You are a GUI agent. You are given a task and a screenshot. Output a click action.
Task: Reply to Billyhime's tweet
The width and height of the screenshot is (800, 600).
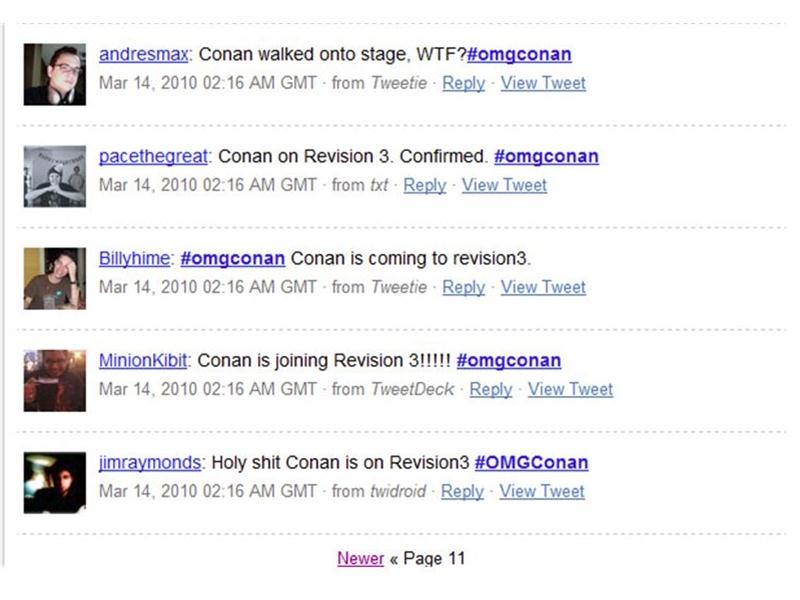click(464, 288)
